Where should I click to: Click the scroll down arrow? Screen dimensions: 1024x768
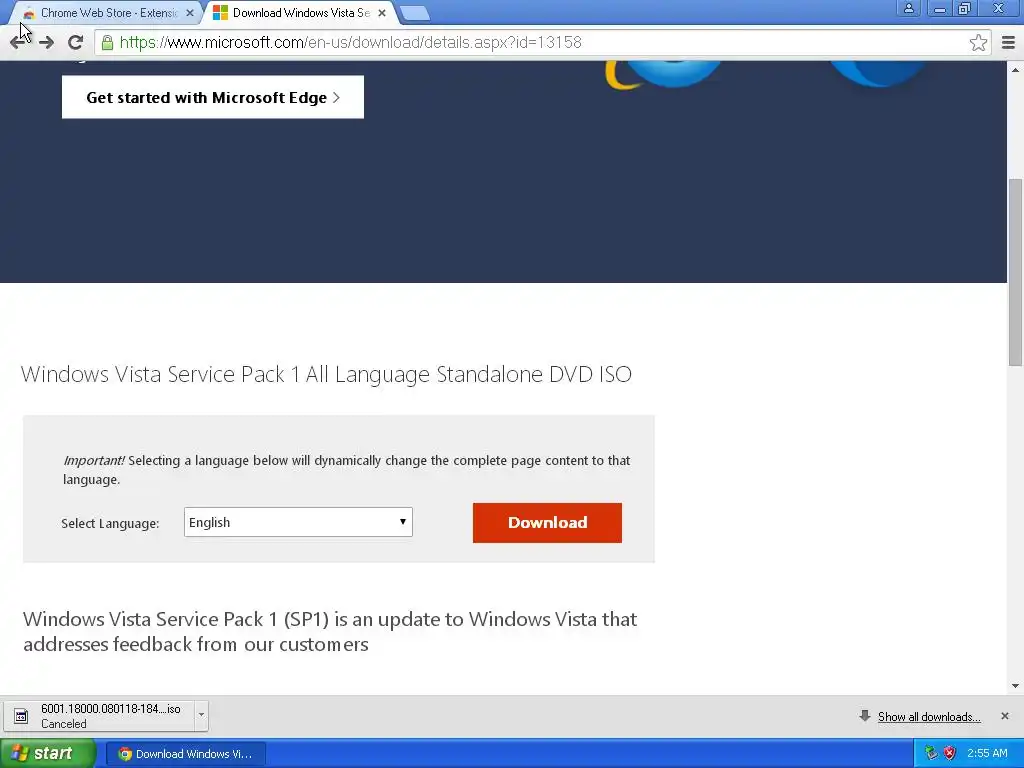[x=1015, y=686]
